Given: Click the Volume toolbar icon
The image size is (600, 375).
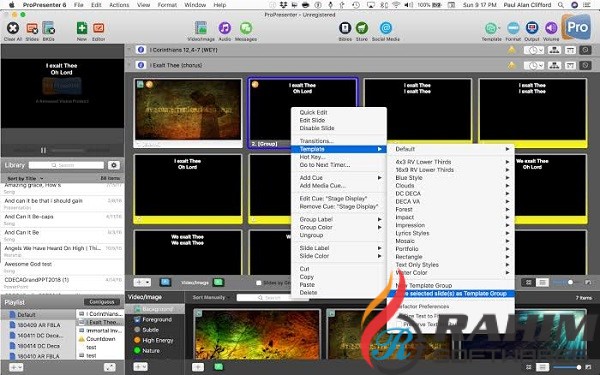Looking at the screenshot, I should pos(551,28).
